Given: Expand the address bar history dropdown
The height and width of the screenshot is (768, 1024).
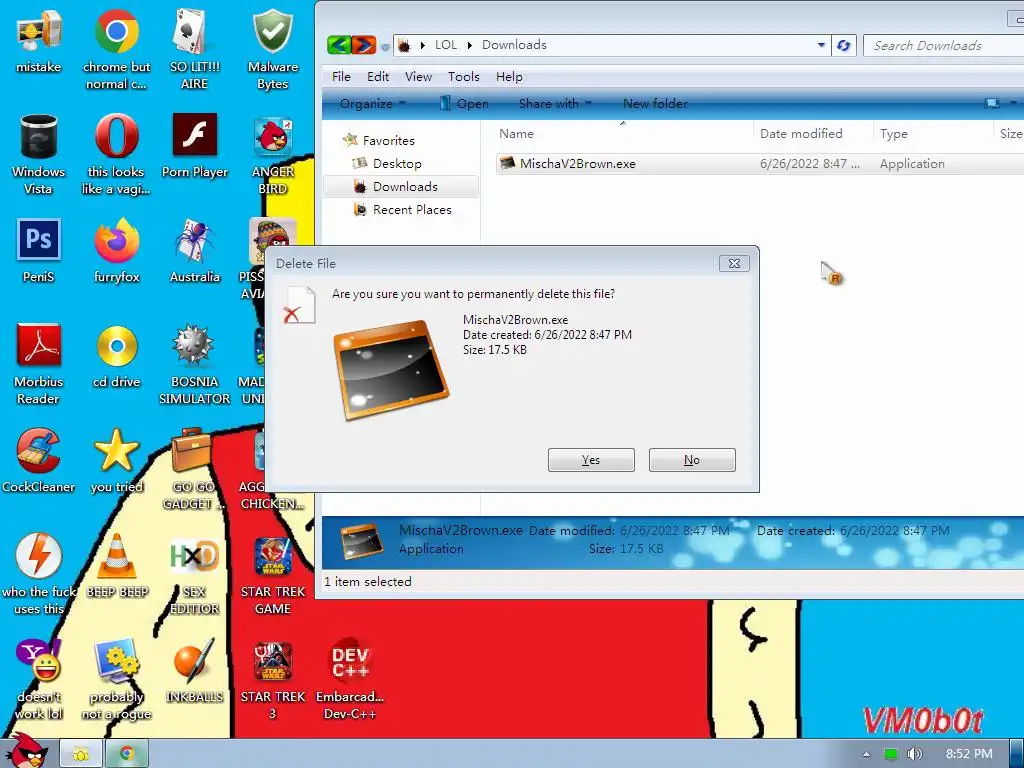Looking at the screenshot, I should pos(821,45).
